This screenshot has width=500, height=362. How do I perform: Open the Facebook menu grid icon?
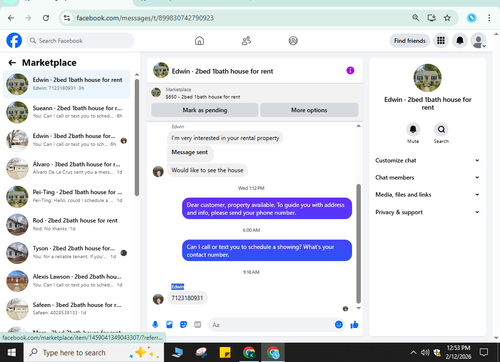[x=441, y=41]
